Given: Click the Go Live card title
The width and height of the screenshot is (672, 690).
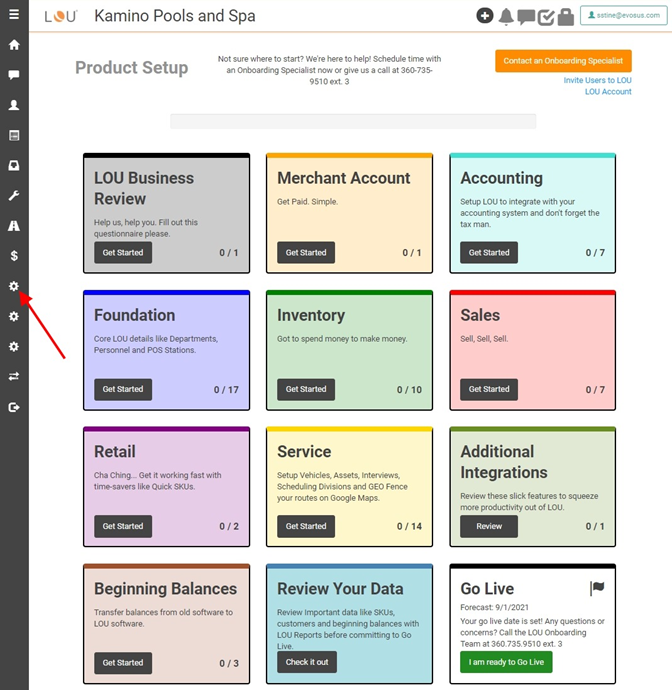Looking at the screenshot, I should (x=487, y=589).
